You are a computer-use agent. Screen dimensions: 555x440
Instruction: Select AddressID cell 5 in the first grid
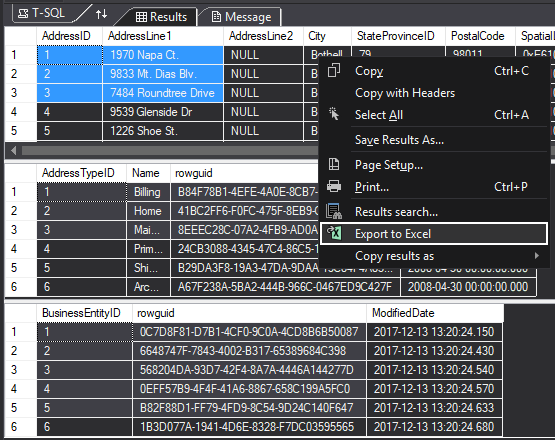69,131
